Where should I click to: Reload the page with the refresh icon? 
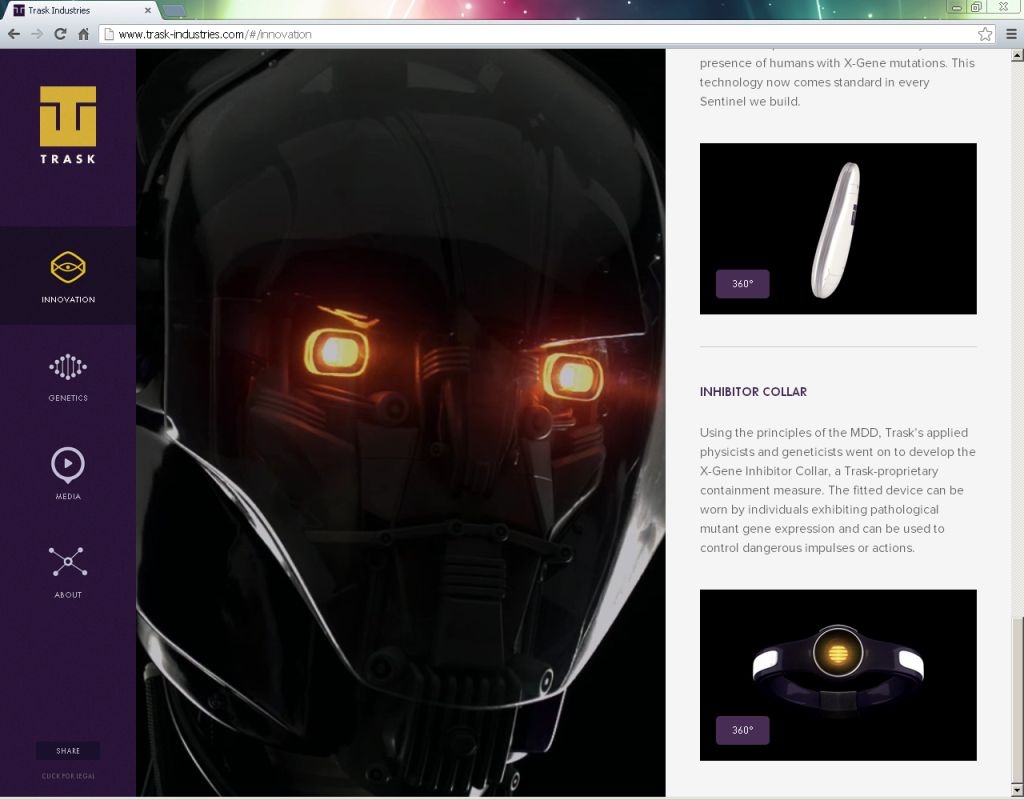click(60, 34)
